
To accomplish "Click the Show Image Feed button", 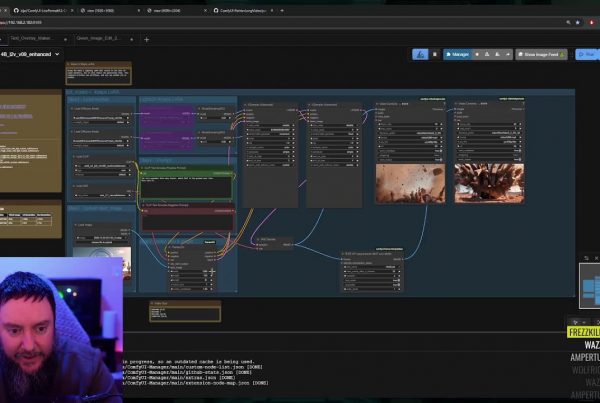I will tap(542, 54).
